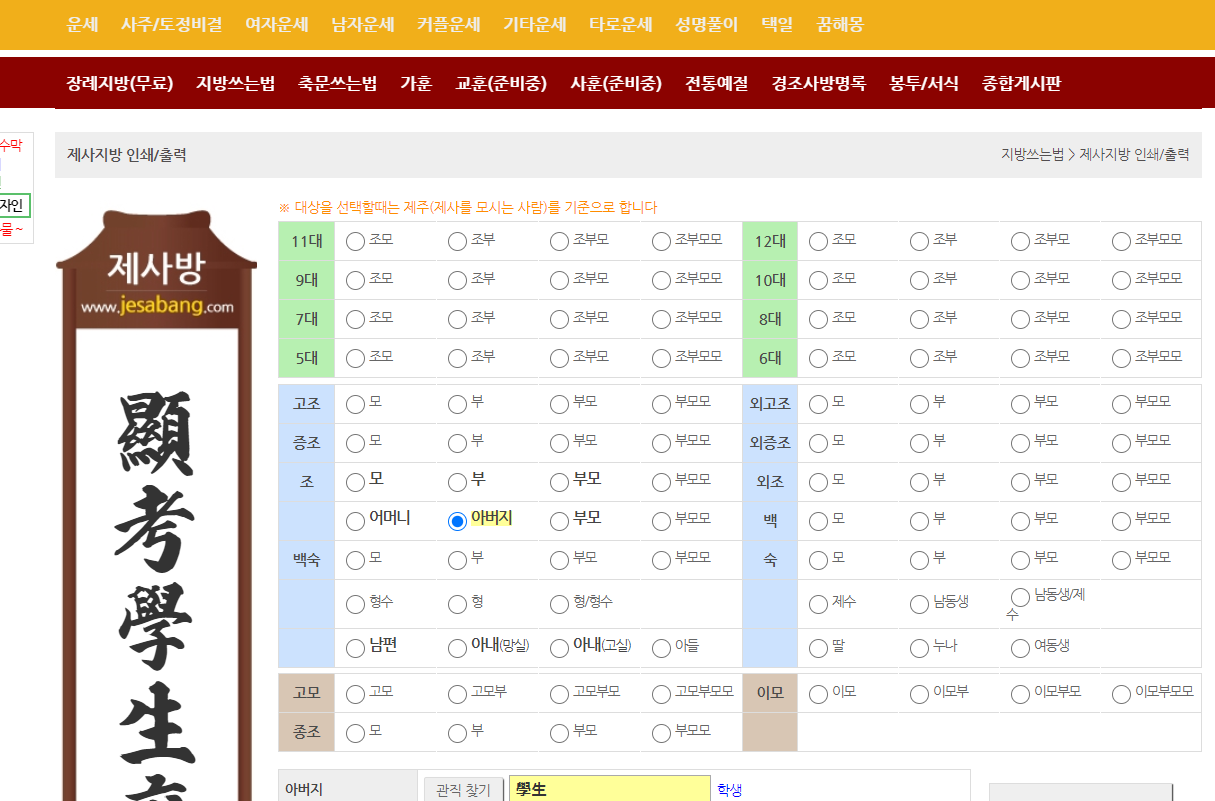The image size is (1215, 801).
Task: Select the 아내(망실) radio button
Action: 457,648
